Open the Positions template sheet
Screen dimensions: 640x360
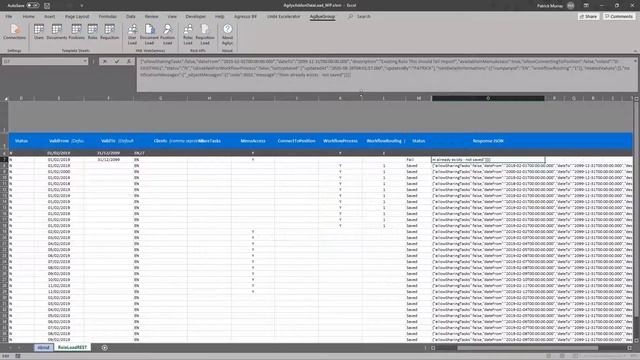[76, 32]
